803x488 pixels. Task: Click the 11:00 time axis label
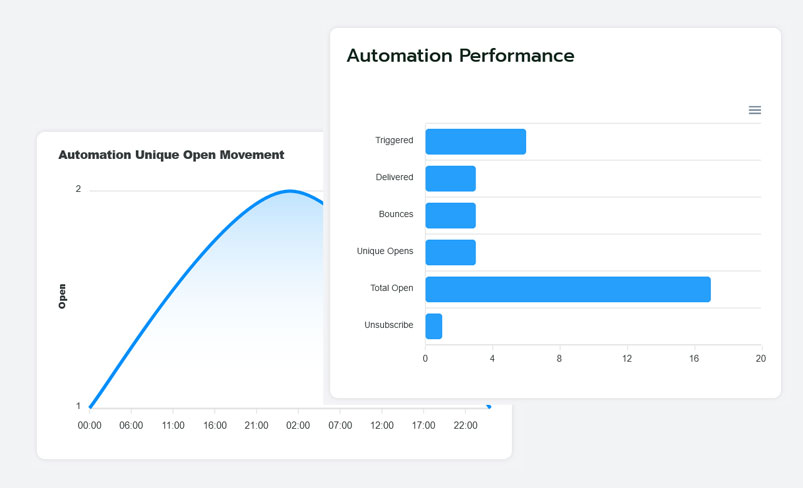coord(173,426)
